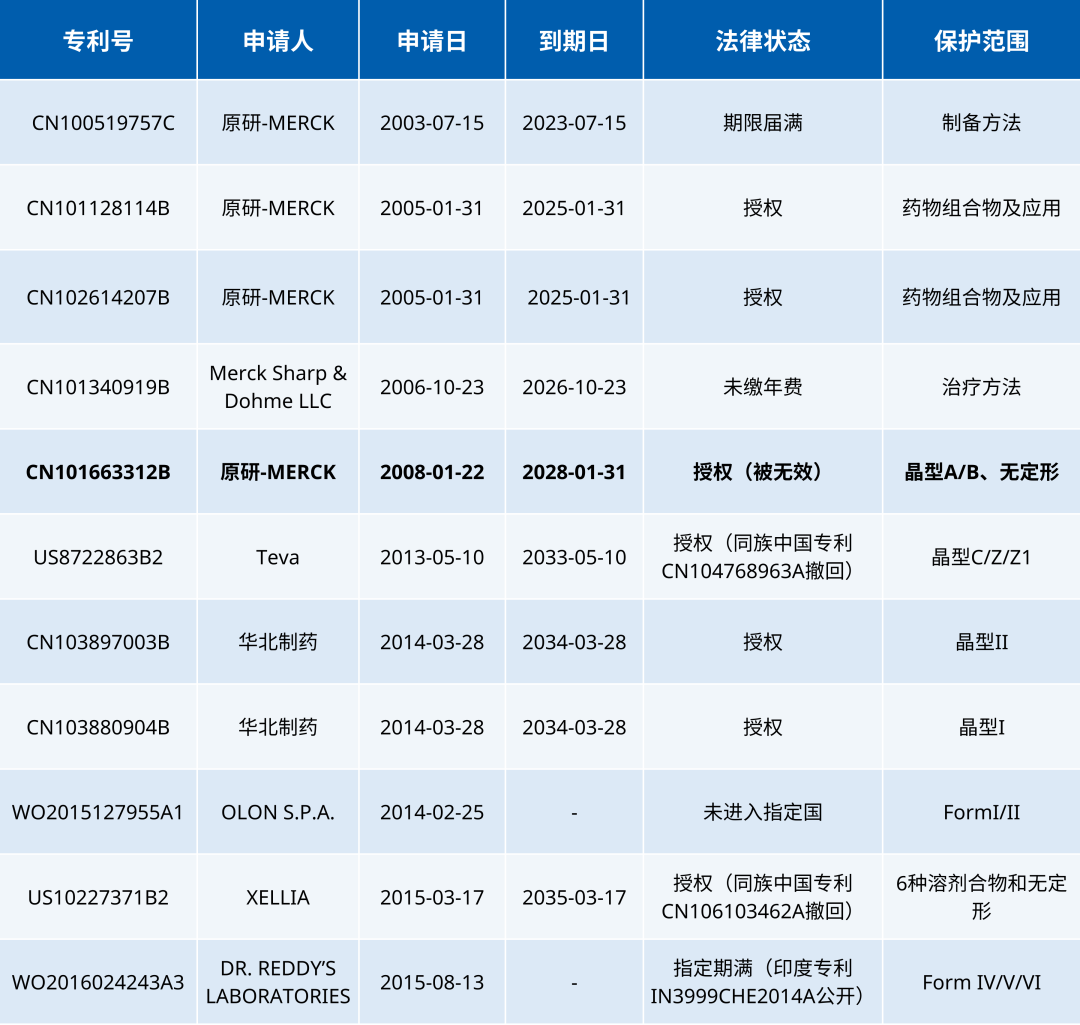Click 授权 status in the CN103897003B row
This screenshot has height=1025, width=1080.
point(762,643)
